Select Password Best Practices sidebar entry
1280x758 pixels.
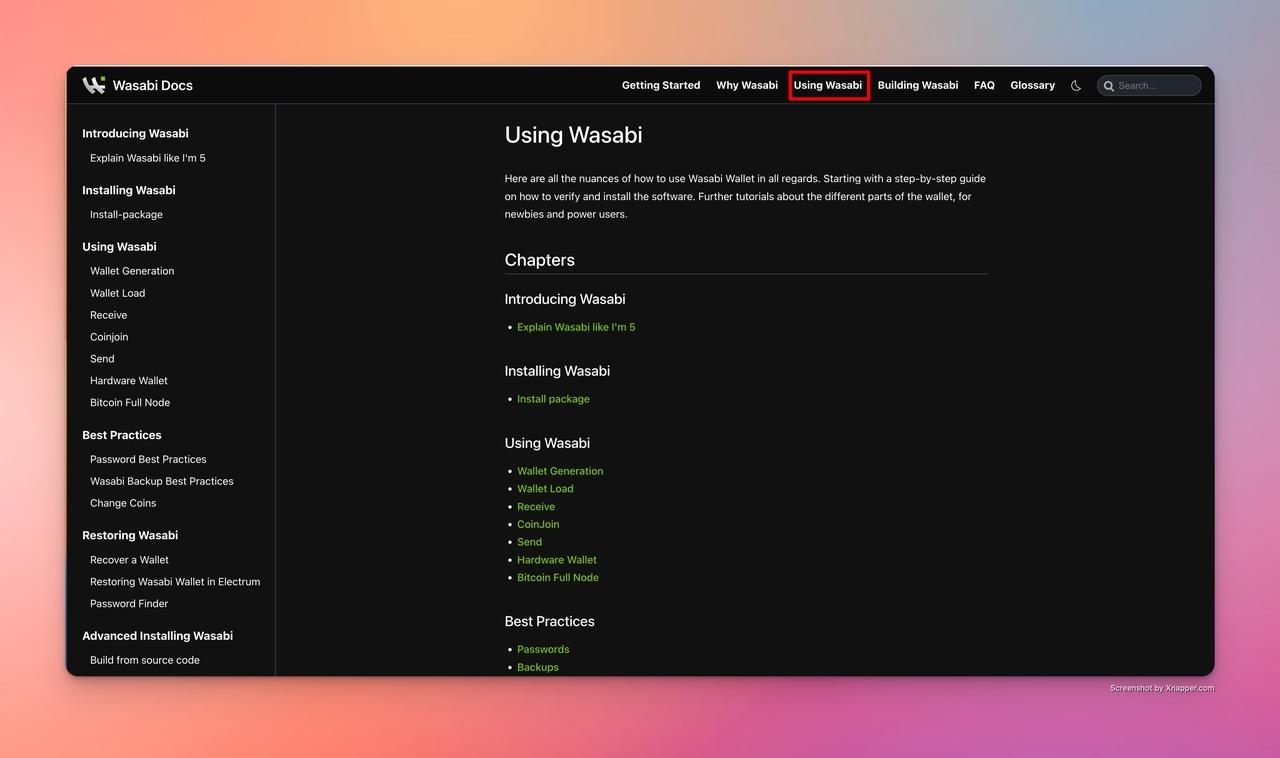pyautogui.click(x=148, y=460)
